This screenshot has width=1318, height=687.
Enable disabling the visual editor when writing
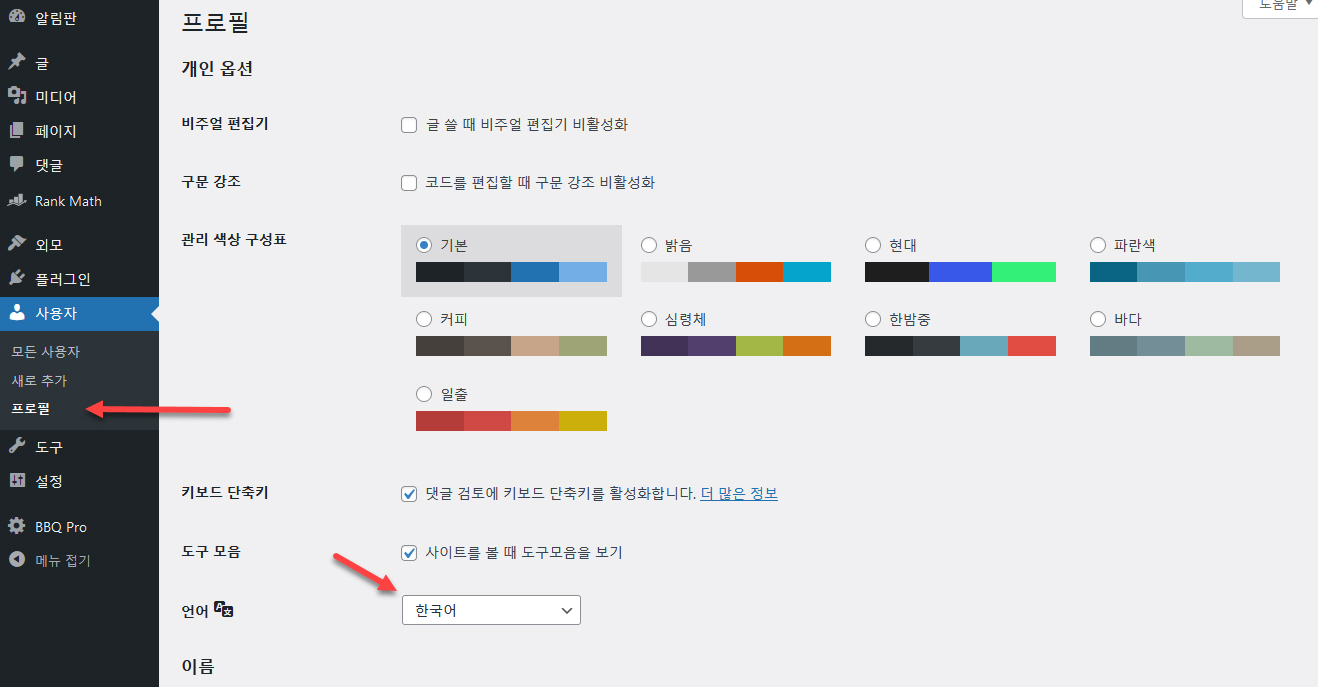pos(409,124)
